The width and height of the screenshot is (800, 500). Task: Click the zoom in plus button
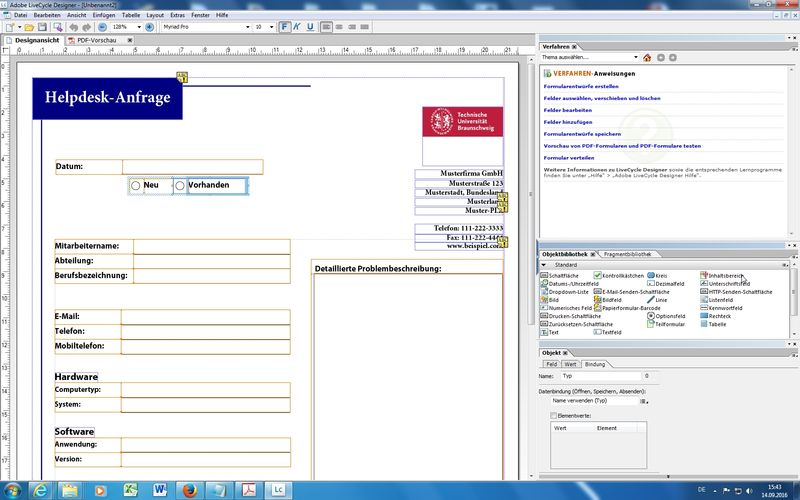click(149, 27)
